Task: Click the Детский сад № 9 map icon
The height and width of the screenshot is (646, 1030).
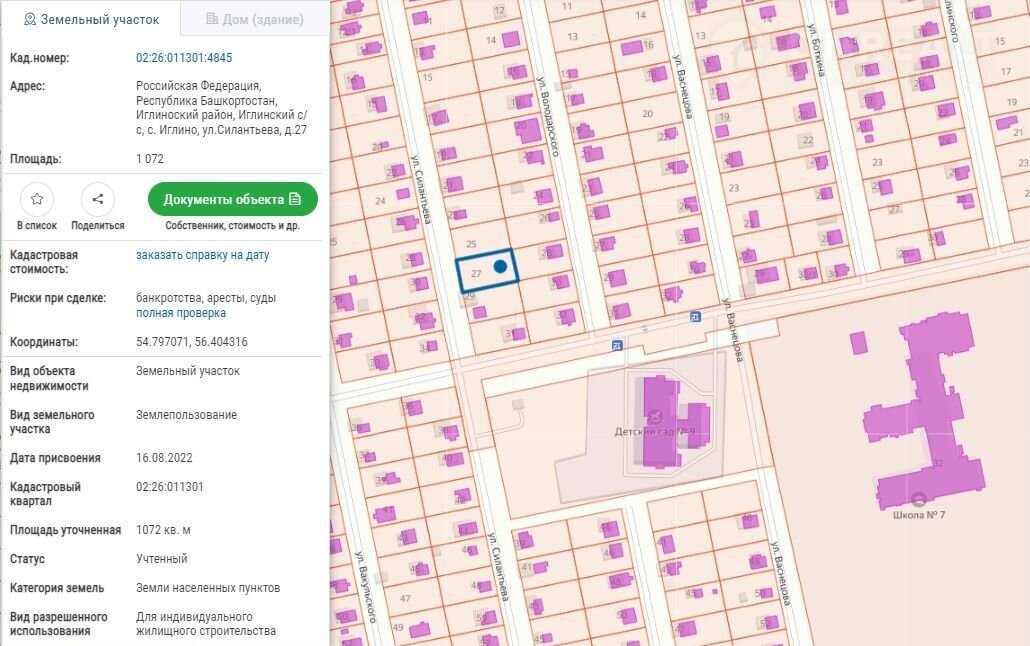Action: [x=655, y=416]
